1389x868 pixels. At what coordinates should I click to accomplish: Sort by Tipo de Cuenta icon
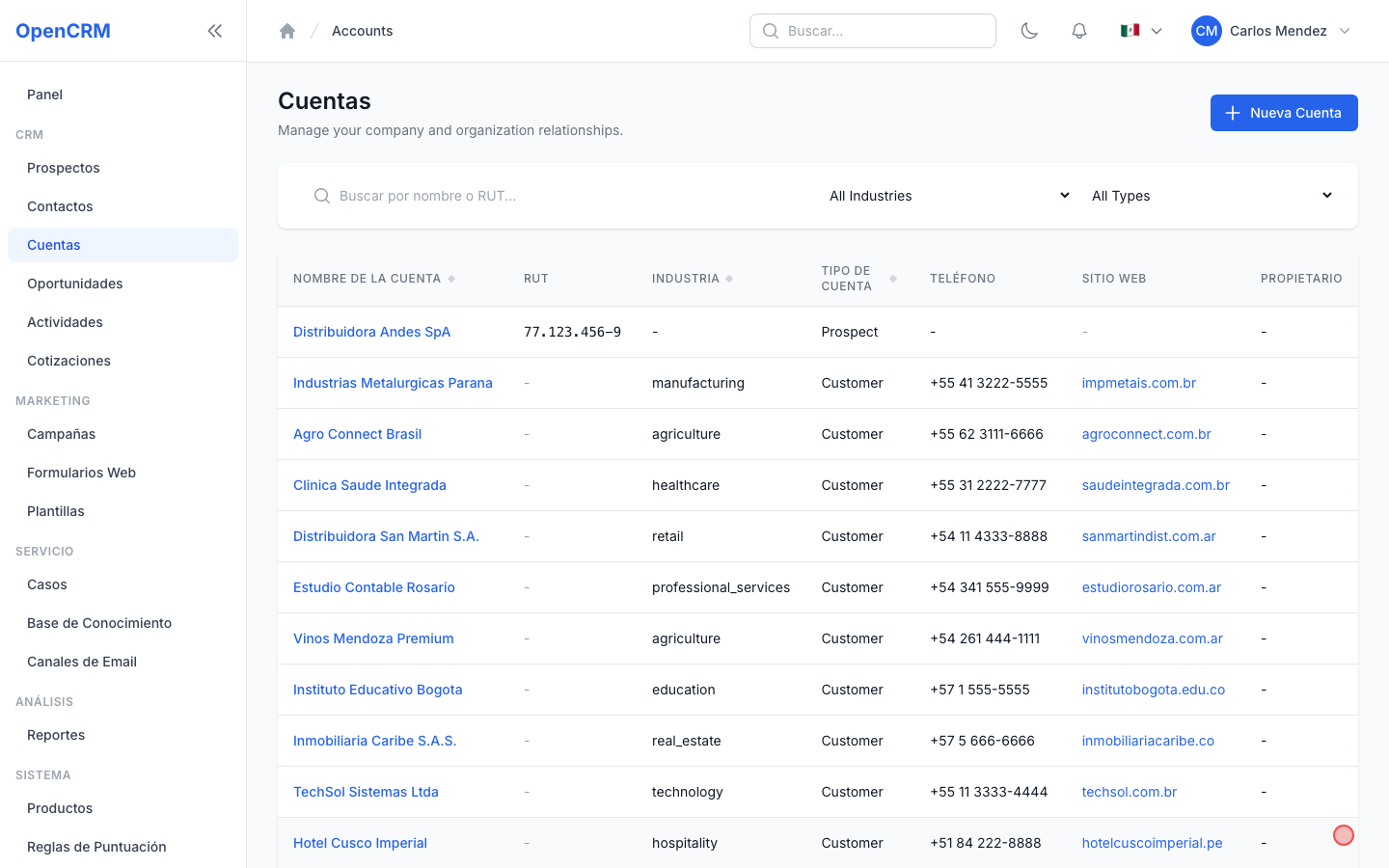893,279
